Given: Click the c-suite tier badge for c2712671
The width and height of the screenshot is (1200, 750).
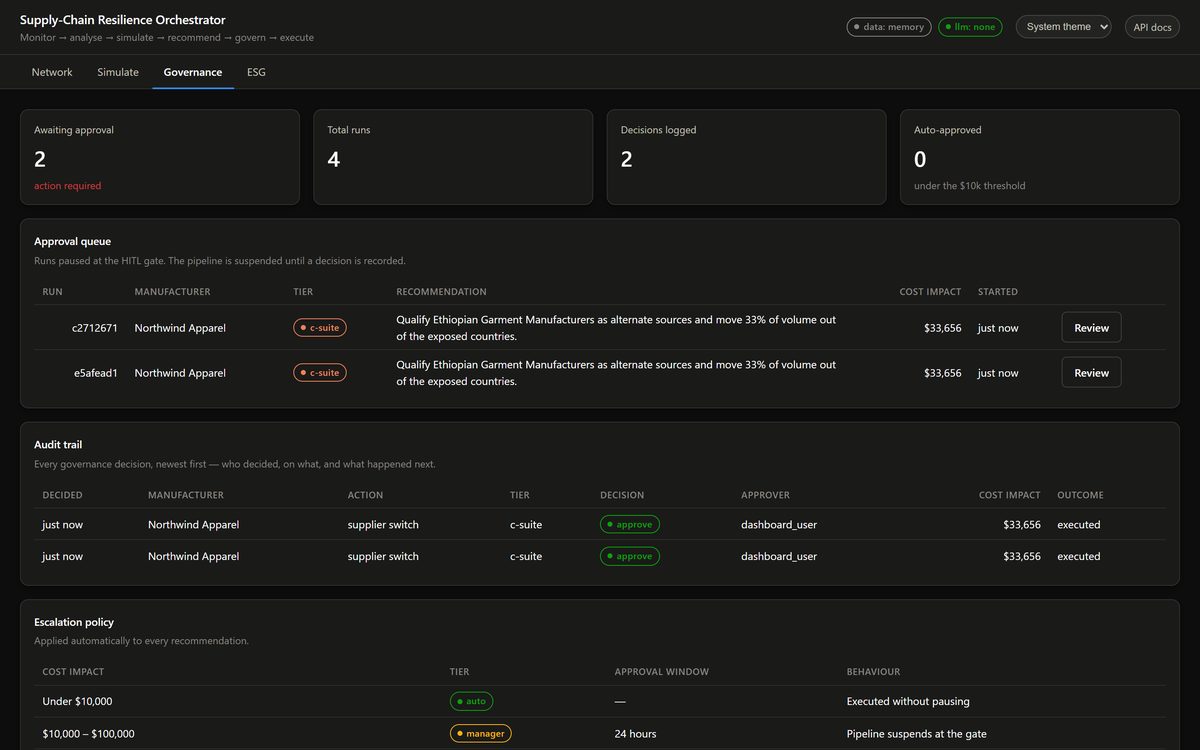Looking at the screenshot, I should tap(320, 328).
